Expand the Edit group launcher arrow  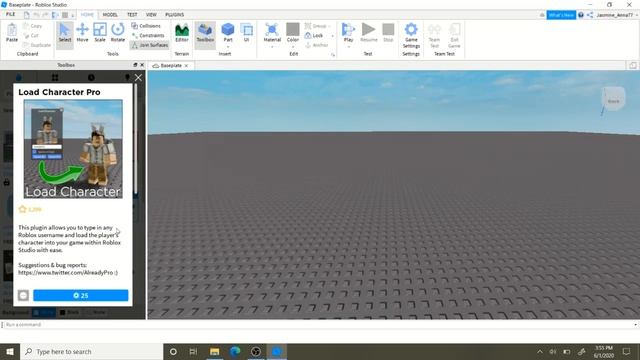tap(333, 55)
